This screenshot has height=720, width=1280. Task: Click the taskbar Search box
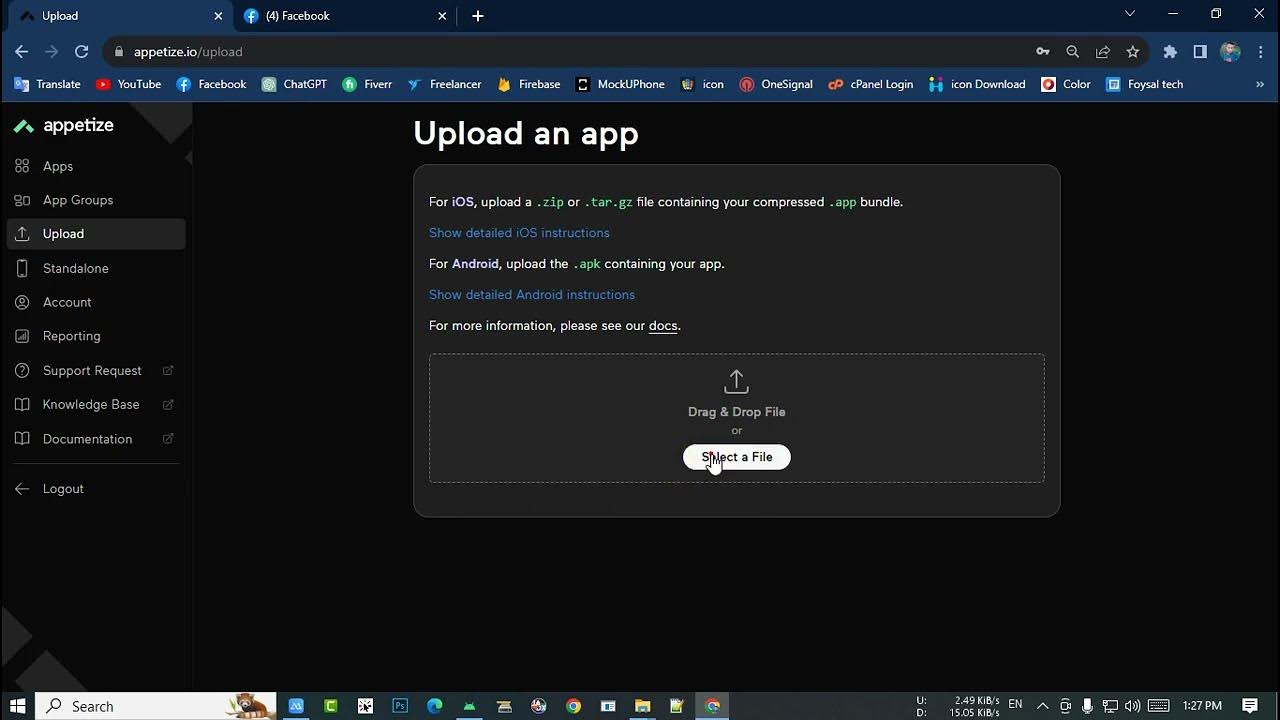click(x=157, y=706)
